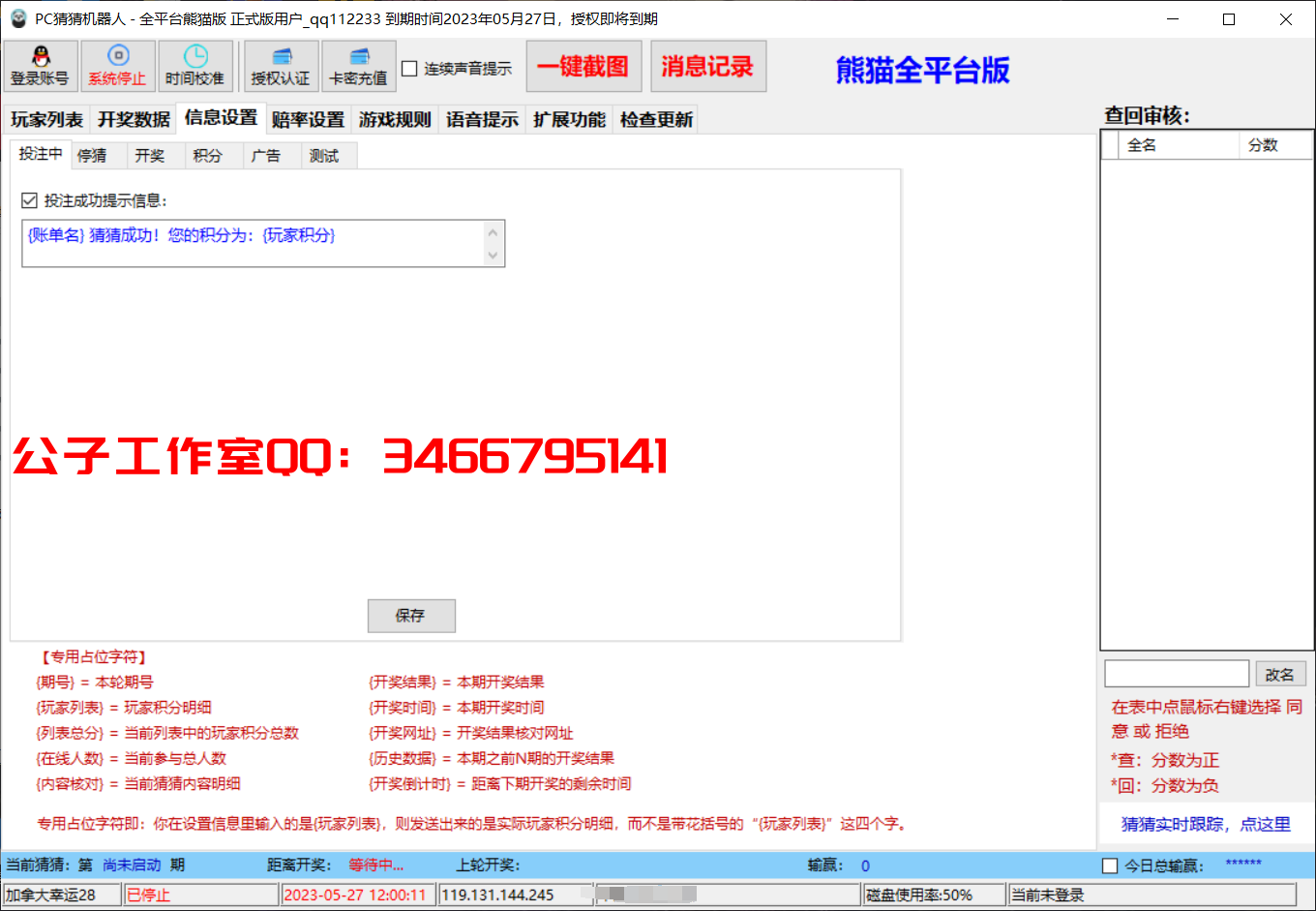Click the 保存 button
The height and width of the screenshot is (911, 1316).
tap(411, 616)
